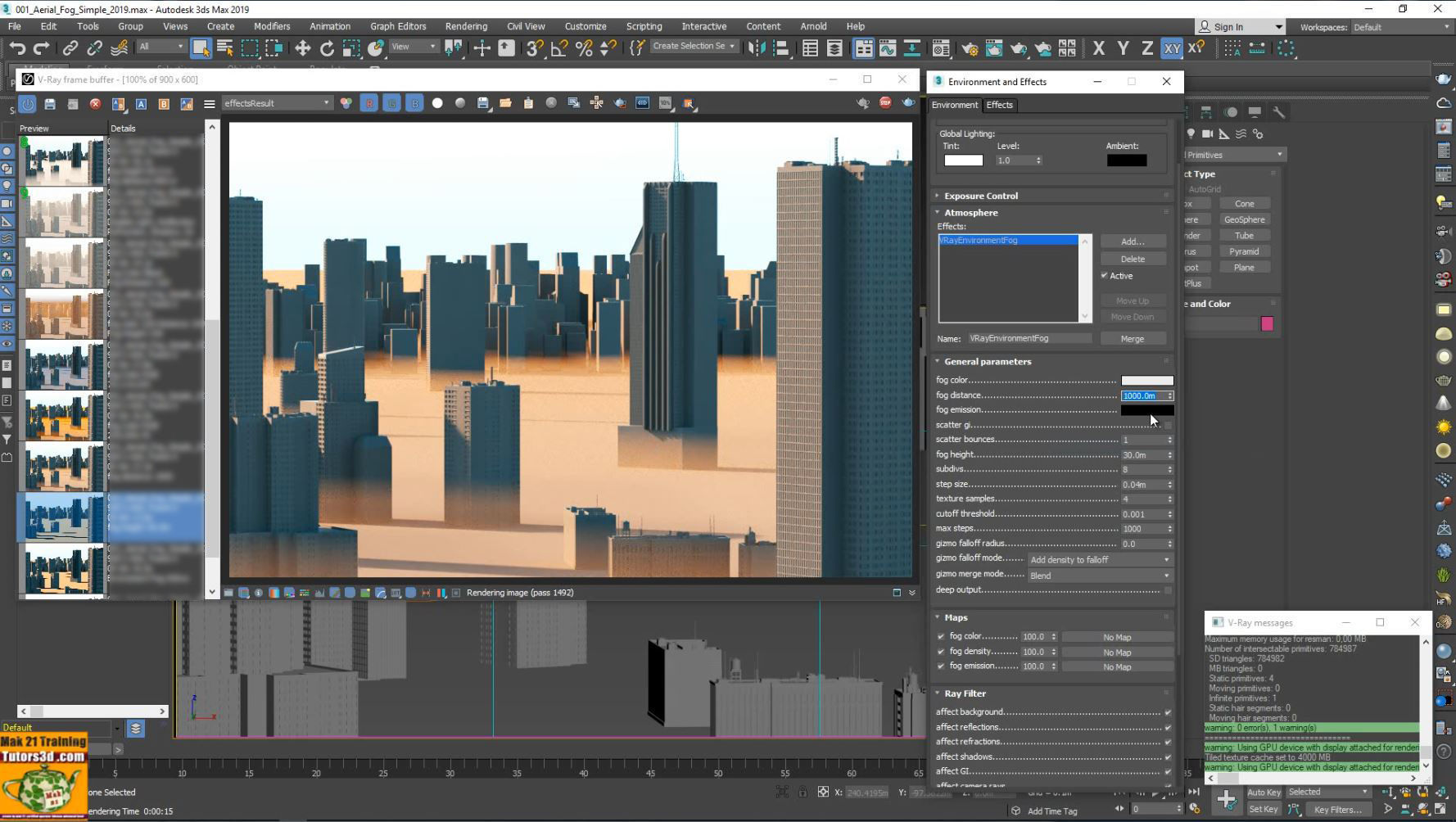Uncheck the Active checkbox for atmosphere effect
The width and height of the screenshot is (1456, 822).
[1104, 276]
